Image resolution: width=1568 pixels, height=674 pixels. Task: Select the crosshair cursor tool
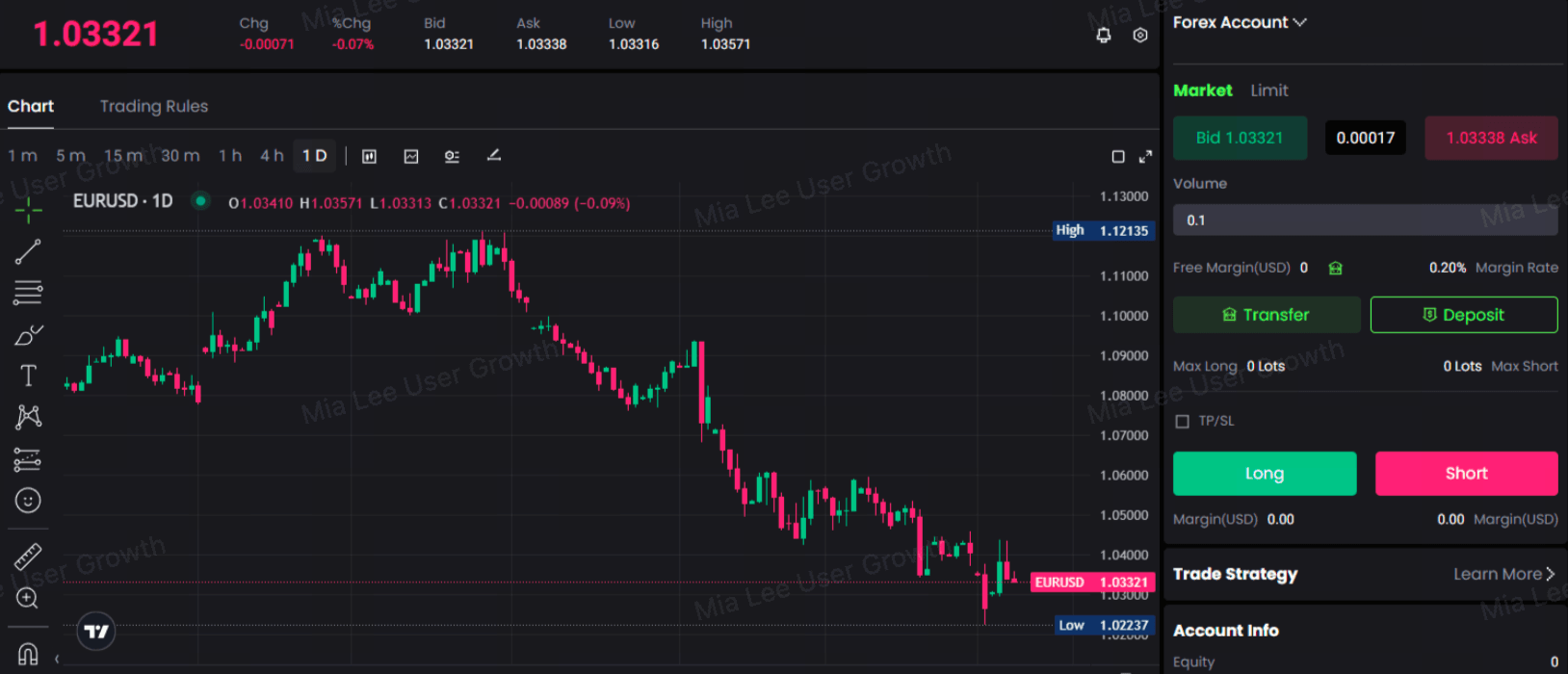[28, 209]
